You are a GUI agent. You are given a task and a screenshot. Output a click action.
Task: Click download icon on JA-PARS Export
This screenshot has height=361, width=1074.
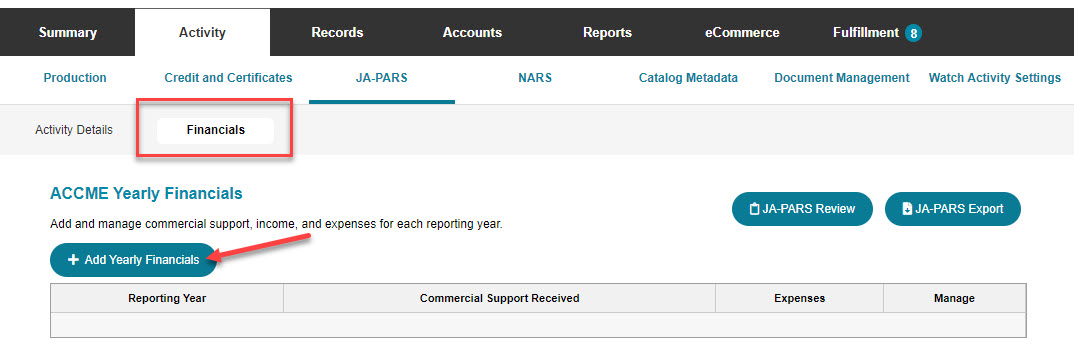[908, 209]
